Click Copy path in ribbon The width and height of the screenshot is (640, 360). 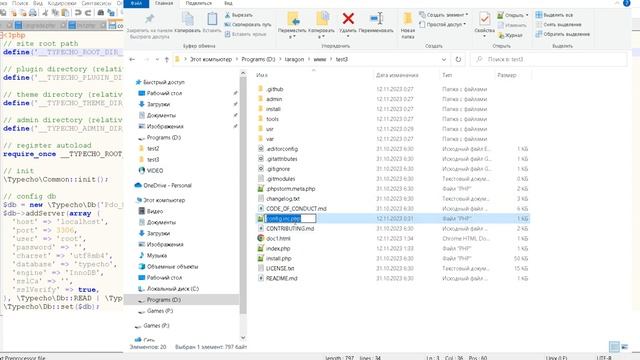pyautogui.click(x=248, y=24)
